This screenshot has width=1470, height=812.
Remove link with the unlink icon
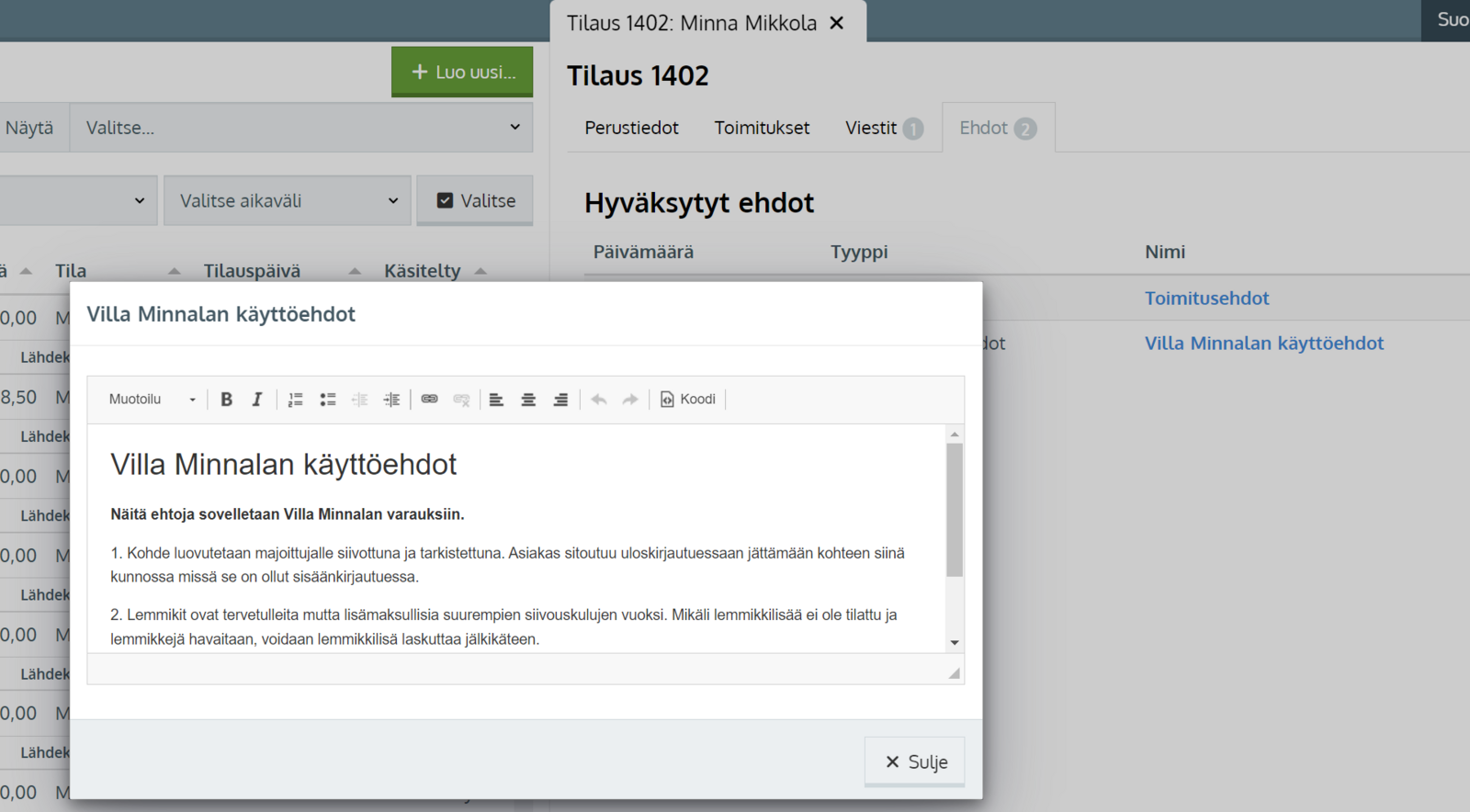[x=461, y=400]
